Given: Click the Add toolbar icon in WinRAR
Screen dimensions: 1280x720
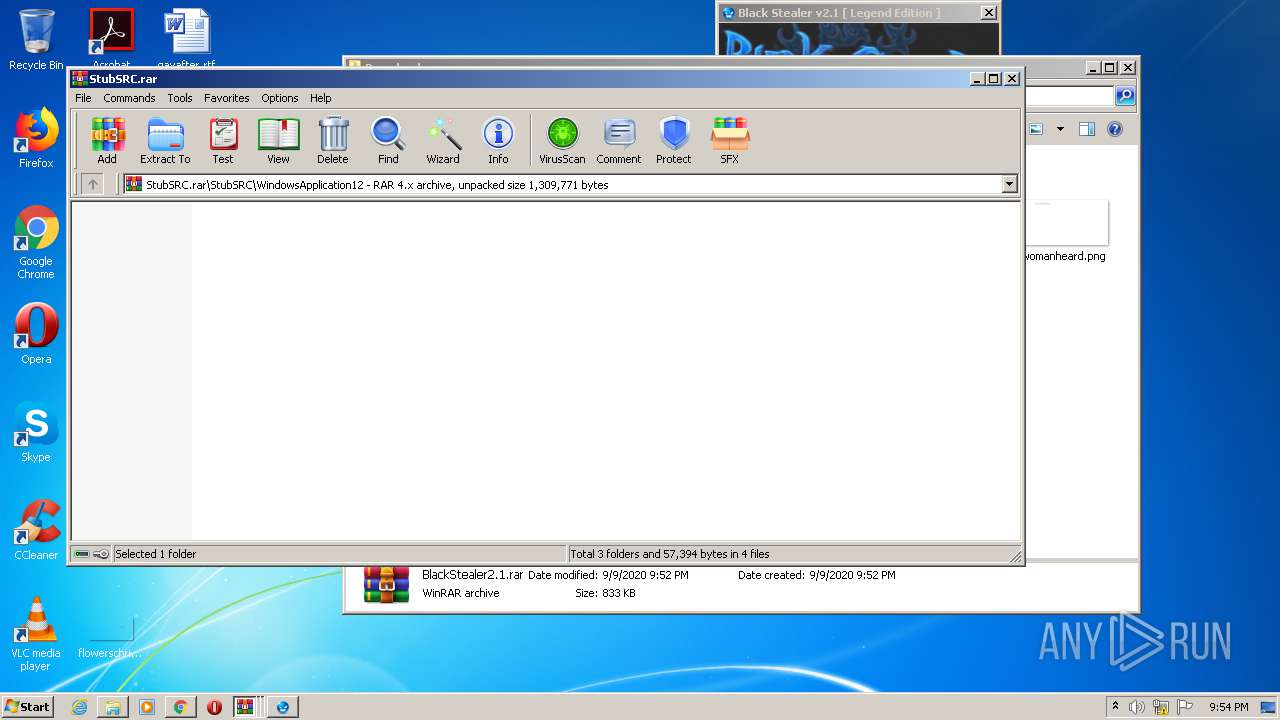Looking at the screenshot, I should click(x=107, y=140).
